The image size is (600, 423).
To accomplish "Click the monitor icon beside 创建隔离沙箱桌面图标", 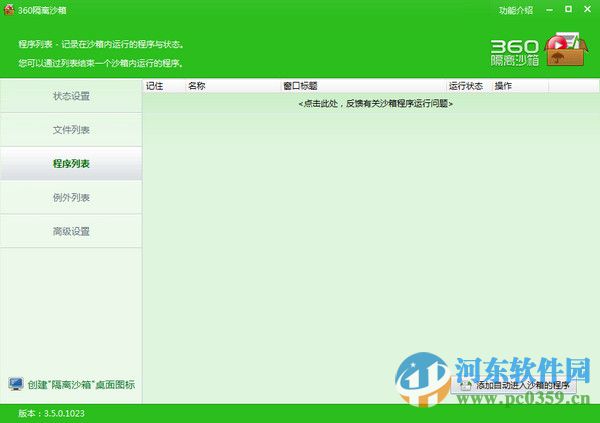I will click(16, 384).
